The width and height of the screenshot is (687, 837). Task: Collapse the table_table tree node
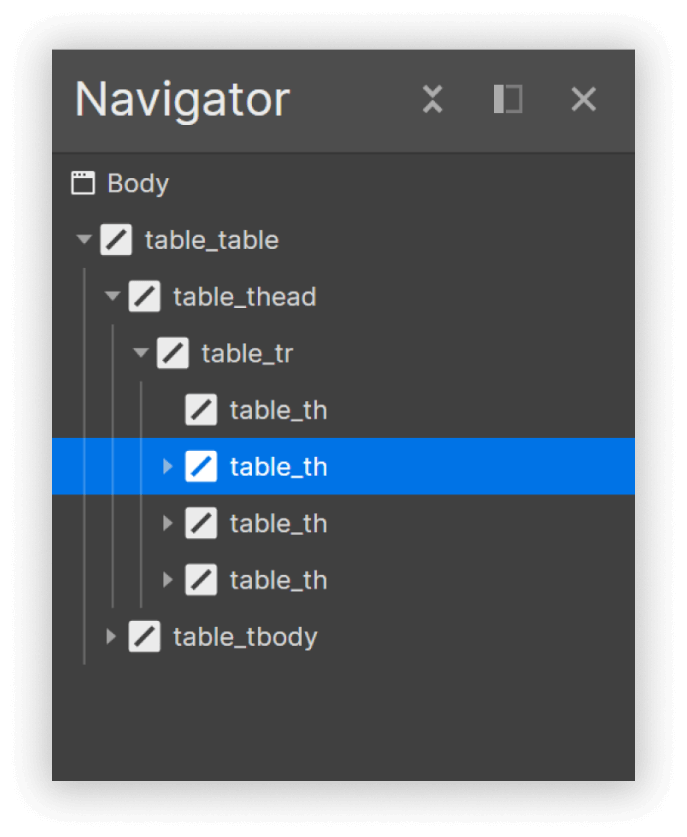[x=84, y=240]
